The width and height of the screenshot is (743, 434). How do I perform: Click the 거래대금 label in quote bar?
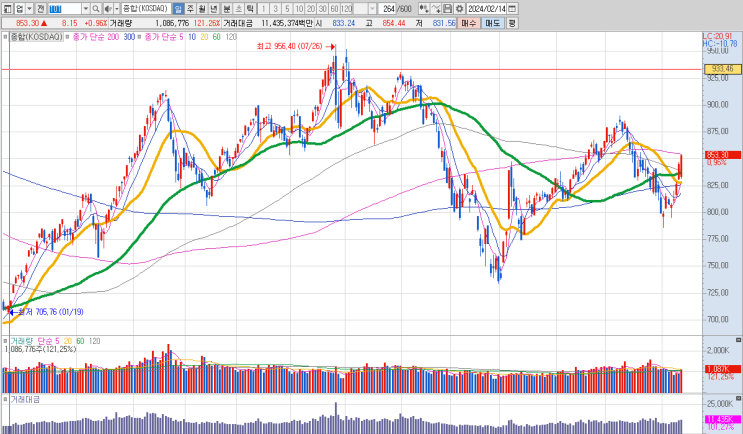[x=238, y=23]
